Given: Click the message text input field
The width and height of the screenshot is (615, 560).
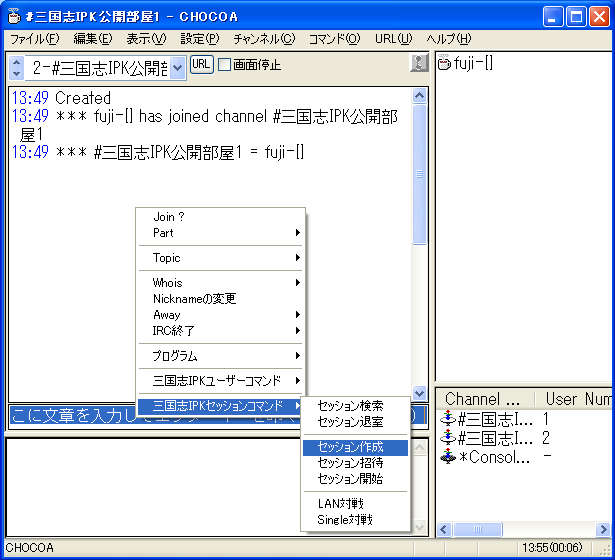Looking at the screenshot, I should pyautogui.click(x=70, y=414).
